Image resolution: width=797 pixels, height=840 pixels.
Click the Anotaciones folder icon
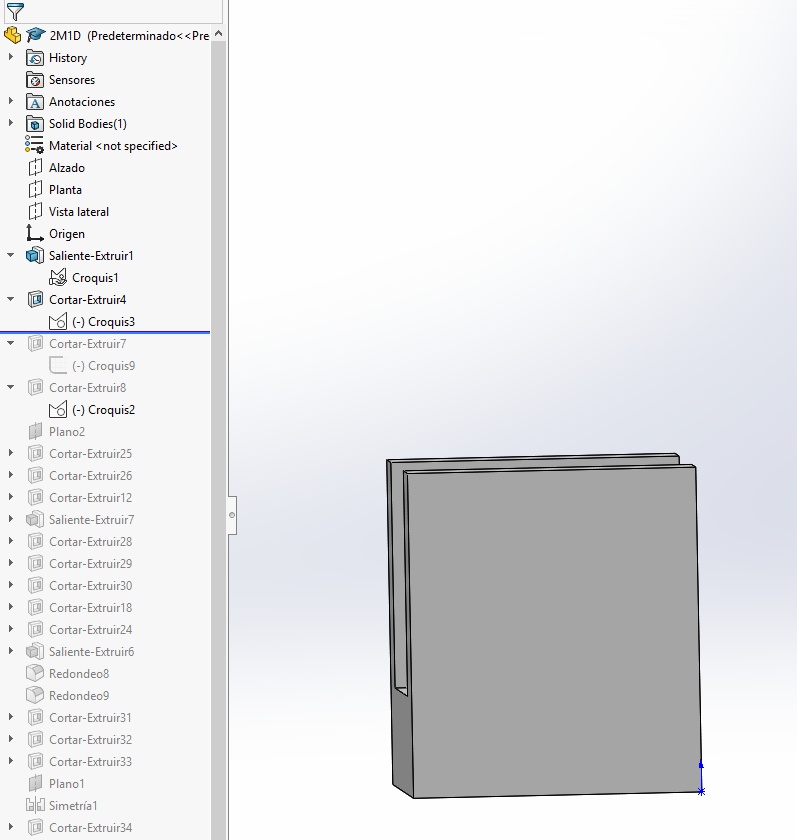point(35,102)
